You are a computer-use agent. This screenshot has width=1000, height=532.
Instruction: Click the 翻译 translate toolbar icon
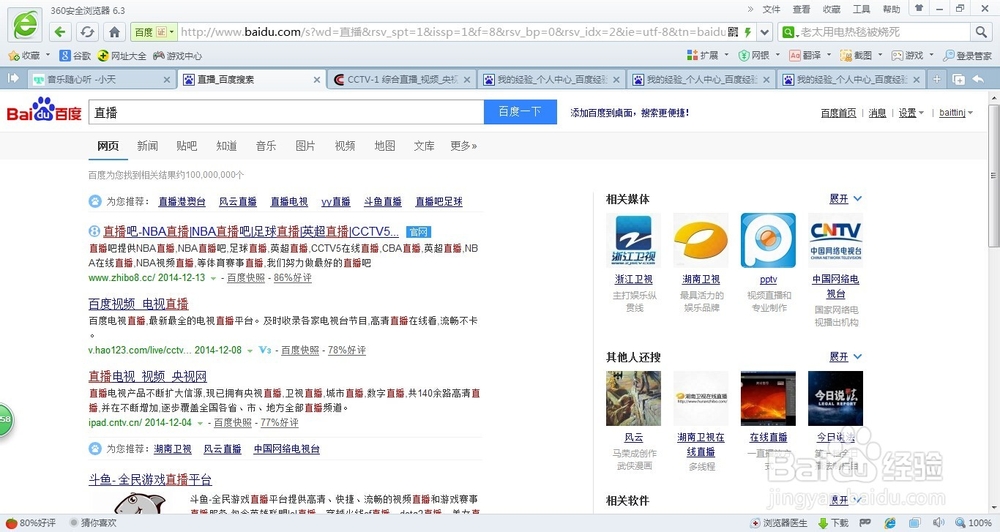(805, 55)
